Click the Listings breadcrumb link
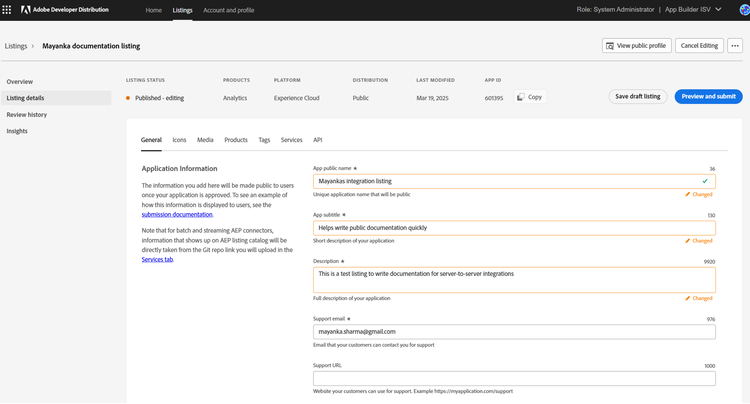 tap(16, 46)
